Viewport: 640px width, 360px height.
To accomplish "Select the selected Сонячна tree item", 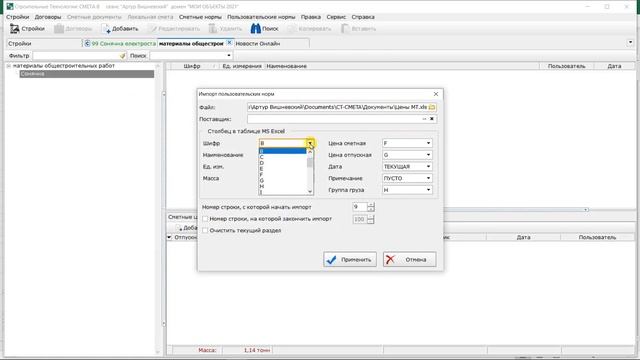I will click(87, 74).
